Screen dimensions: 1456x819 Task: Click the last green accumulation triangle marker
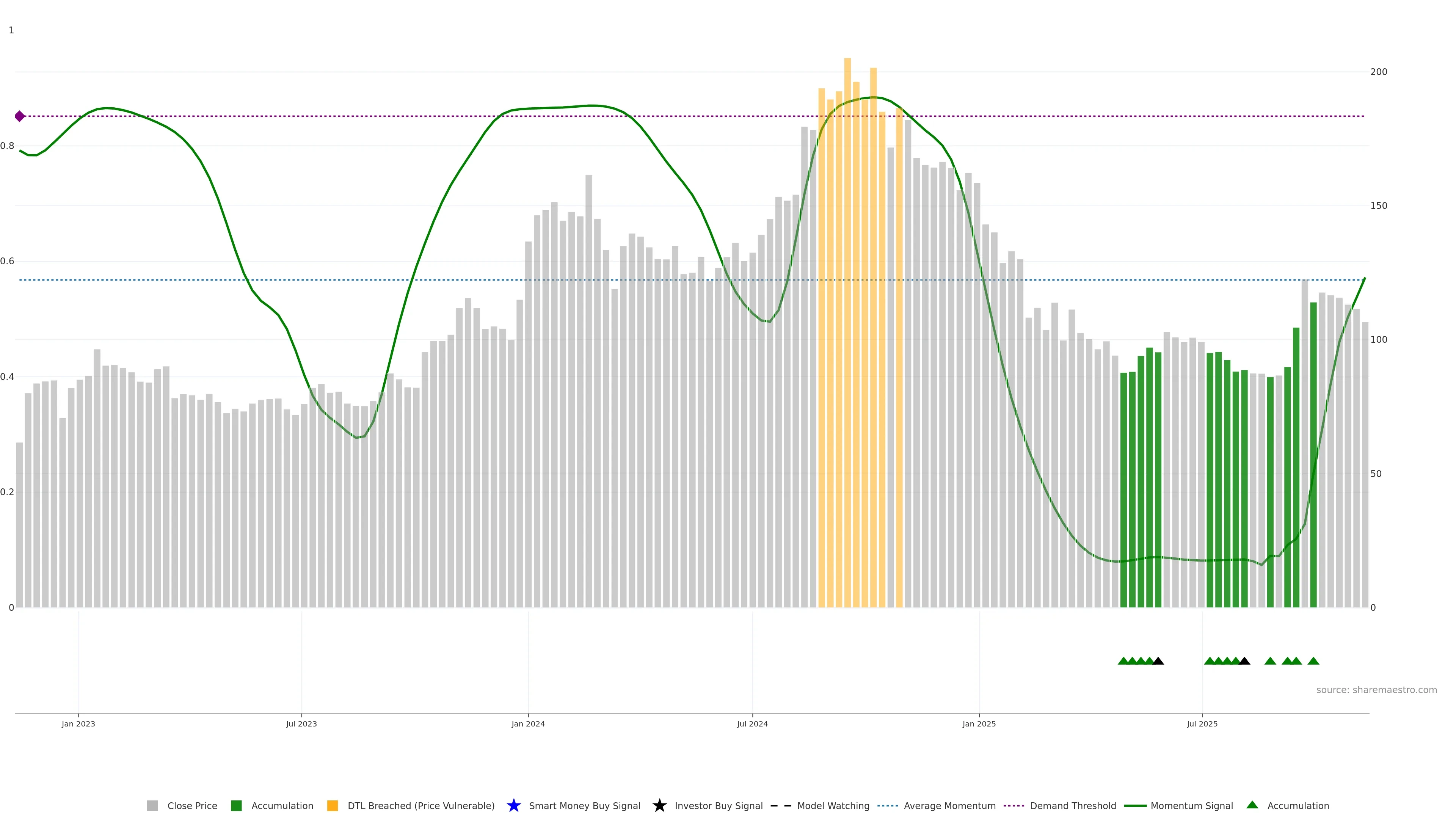[1313, 661]
